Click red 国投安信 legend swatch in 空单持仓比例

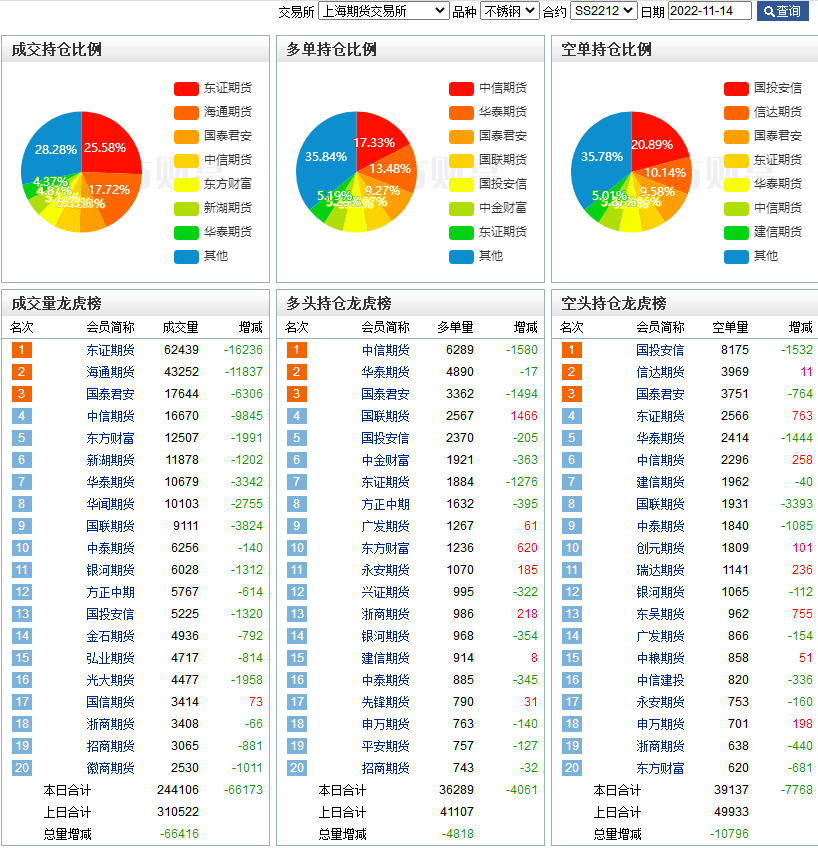tap(736, 89)
